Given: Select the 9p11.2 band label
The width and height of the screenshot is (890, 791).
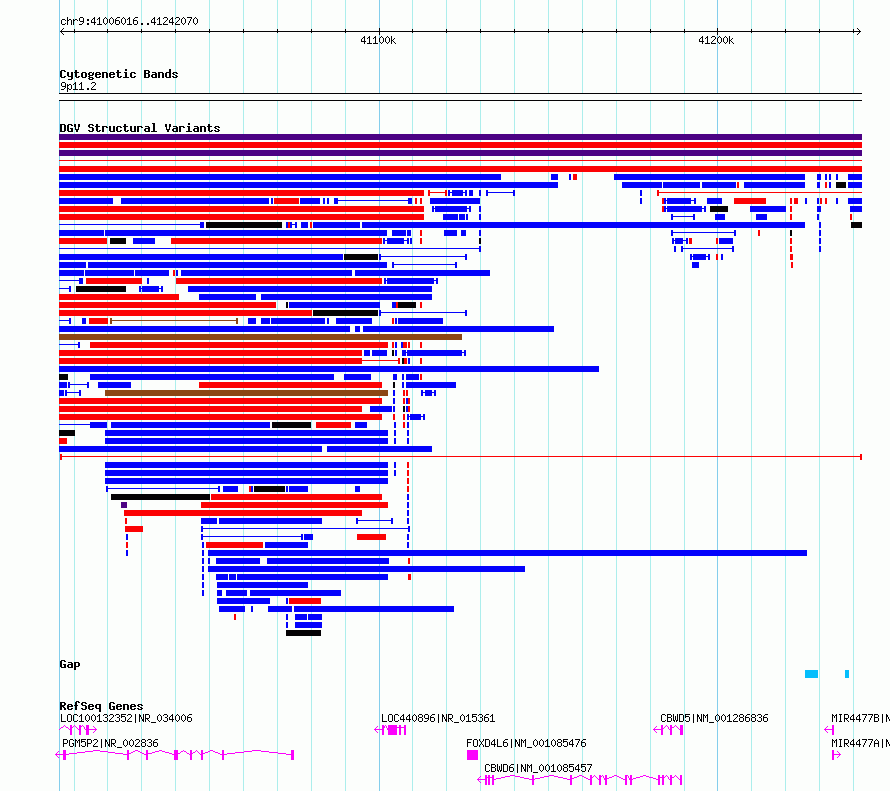Looking at the screenshot, I should click(78, 86).
